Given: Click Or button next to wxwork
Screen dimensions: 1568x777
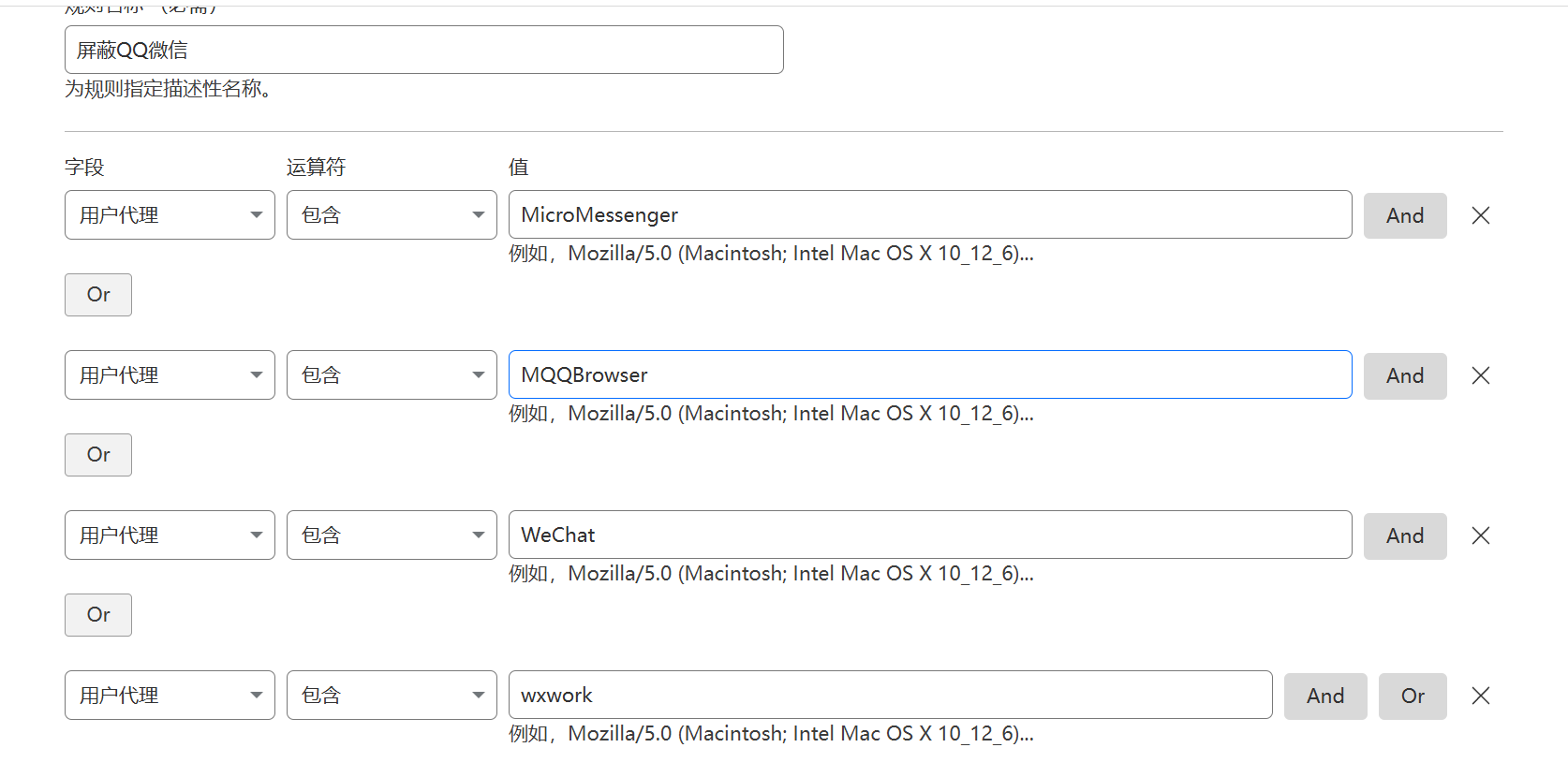Looking at the screenshot, I should [x=1413, y=696].
